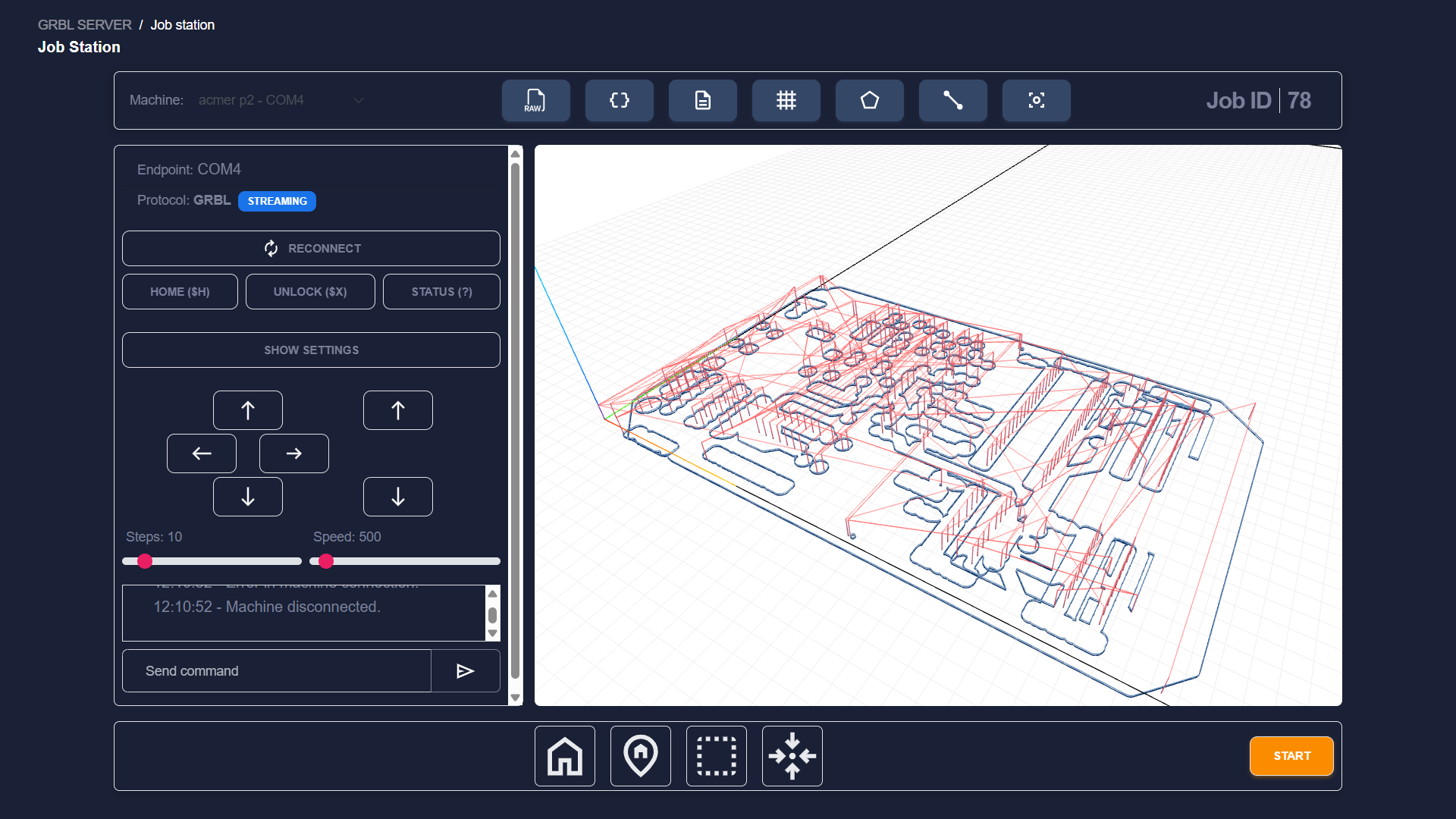The width and height of the screenshot is (1456, 819).
Task: Select the pentagon shape icon
Action: click(869, 100)
